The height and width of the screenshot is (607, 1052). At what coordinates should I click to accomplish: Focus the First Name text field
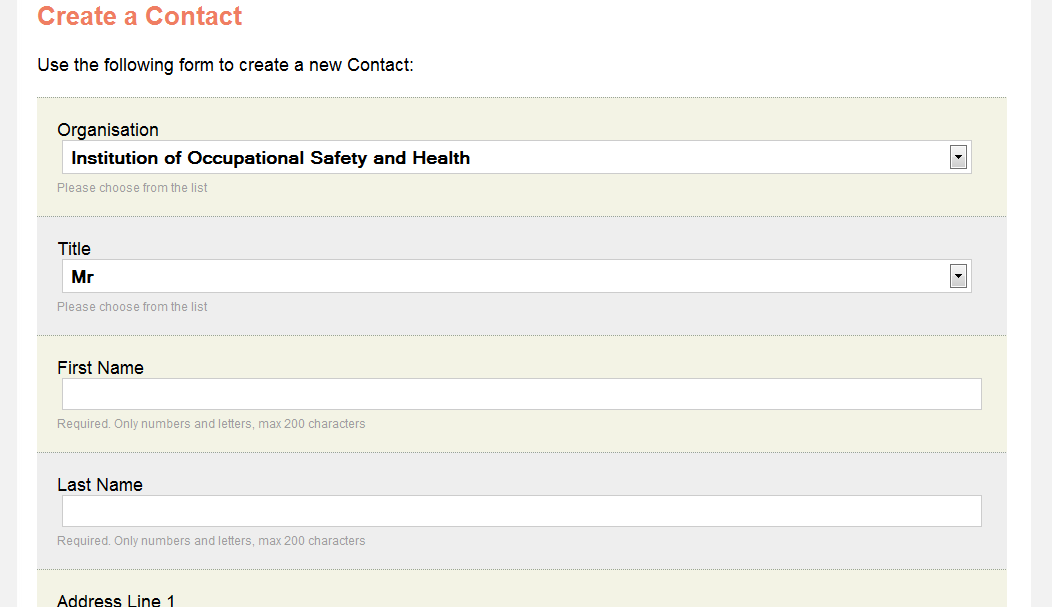pos(521,394)
